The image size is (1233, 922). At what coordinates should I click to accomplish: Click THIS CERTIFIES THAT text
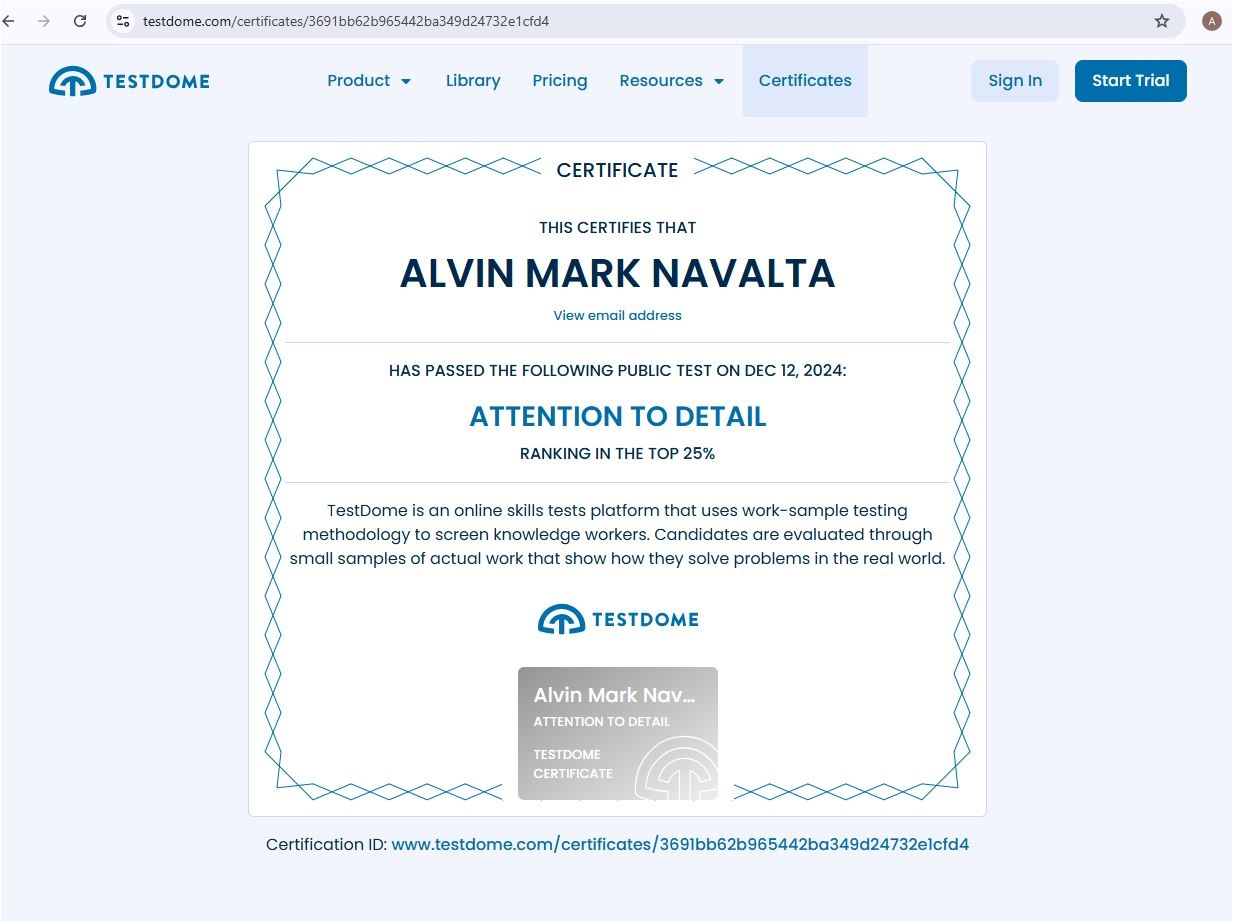[x=618, y=228]
